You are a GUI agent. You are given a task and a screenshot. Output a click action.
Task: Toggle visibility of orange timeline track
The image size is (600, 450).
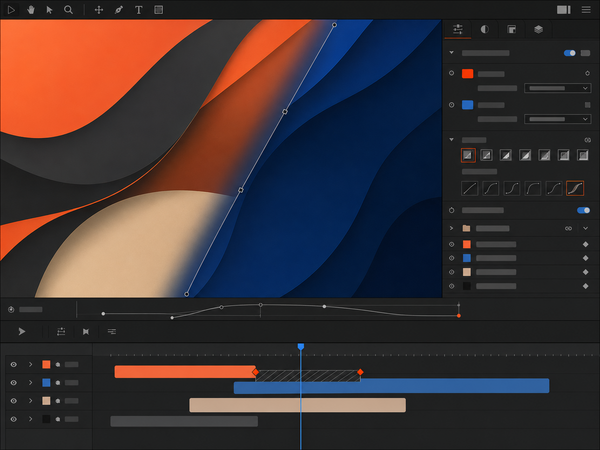(13, 364)
